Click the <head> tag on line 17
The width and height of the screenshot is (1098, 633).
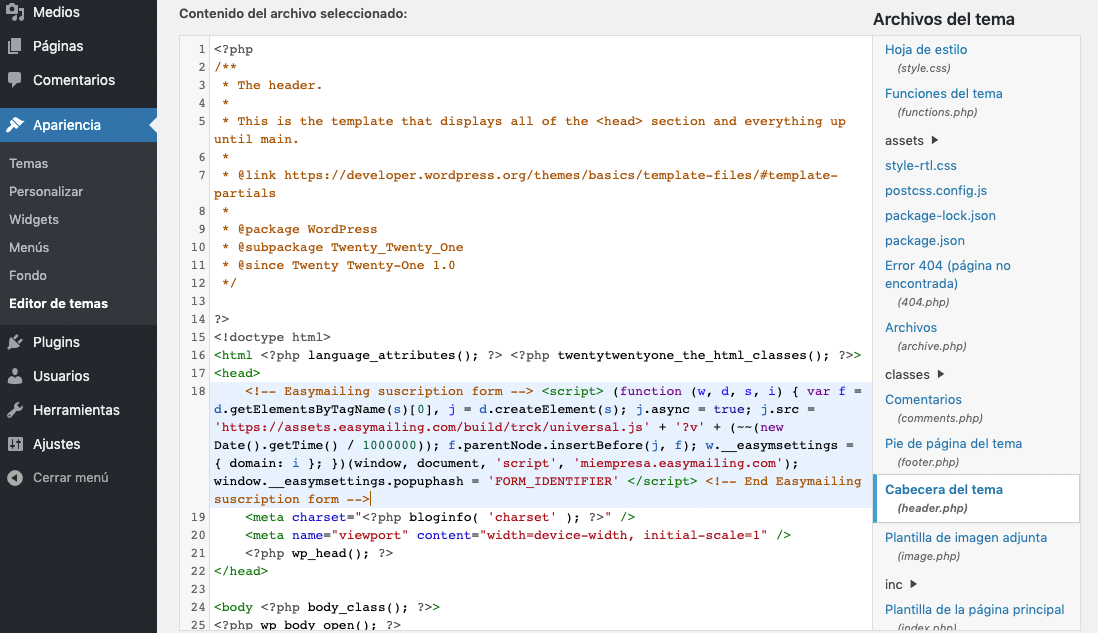(237, 373)
